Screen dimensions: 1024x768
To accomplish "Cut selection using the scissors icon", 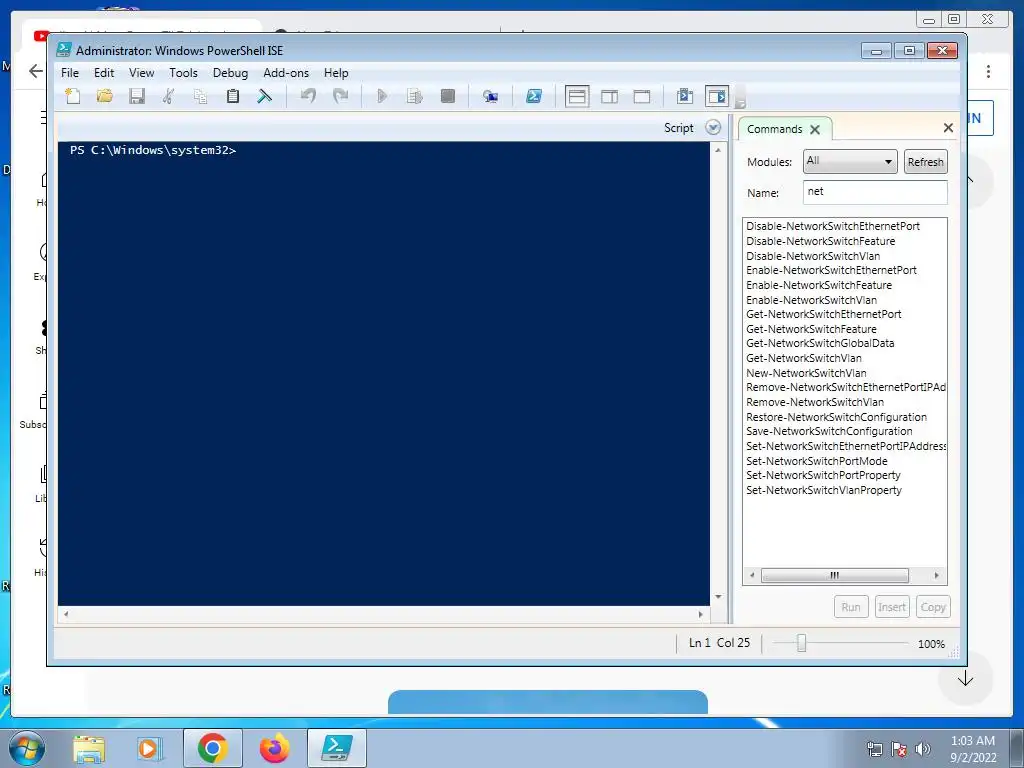I will pos(168,97).
